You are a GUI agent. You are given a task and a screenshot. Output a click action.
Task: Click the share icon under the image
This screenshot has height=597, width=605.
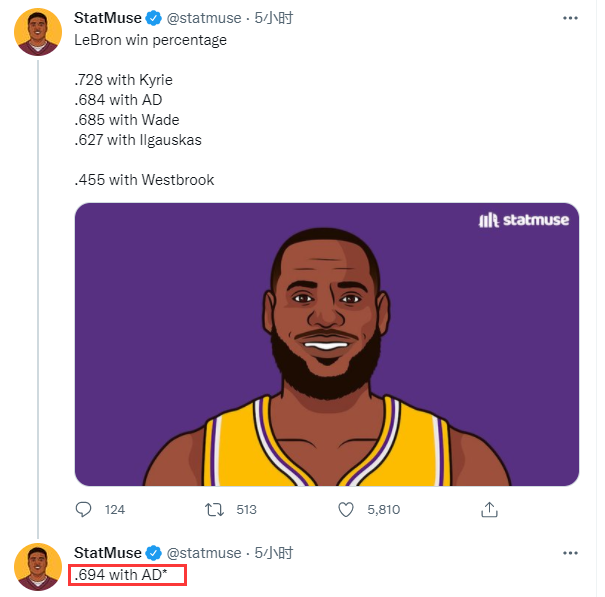[x=489, y=510]
